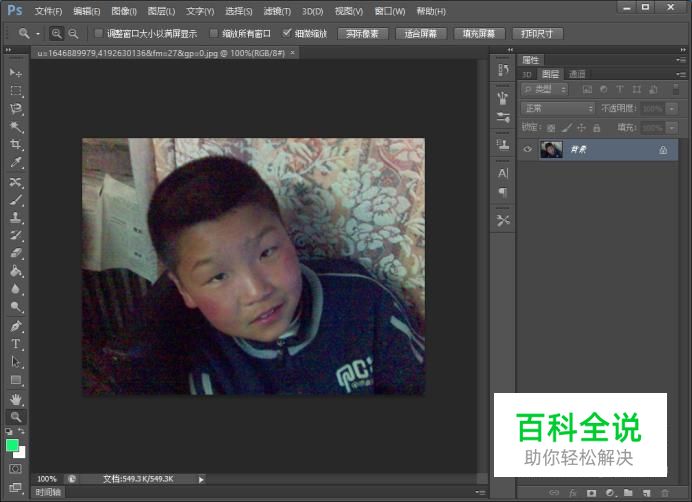Toggle lock image pixels brush icon

tap(567, 128)
